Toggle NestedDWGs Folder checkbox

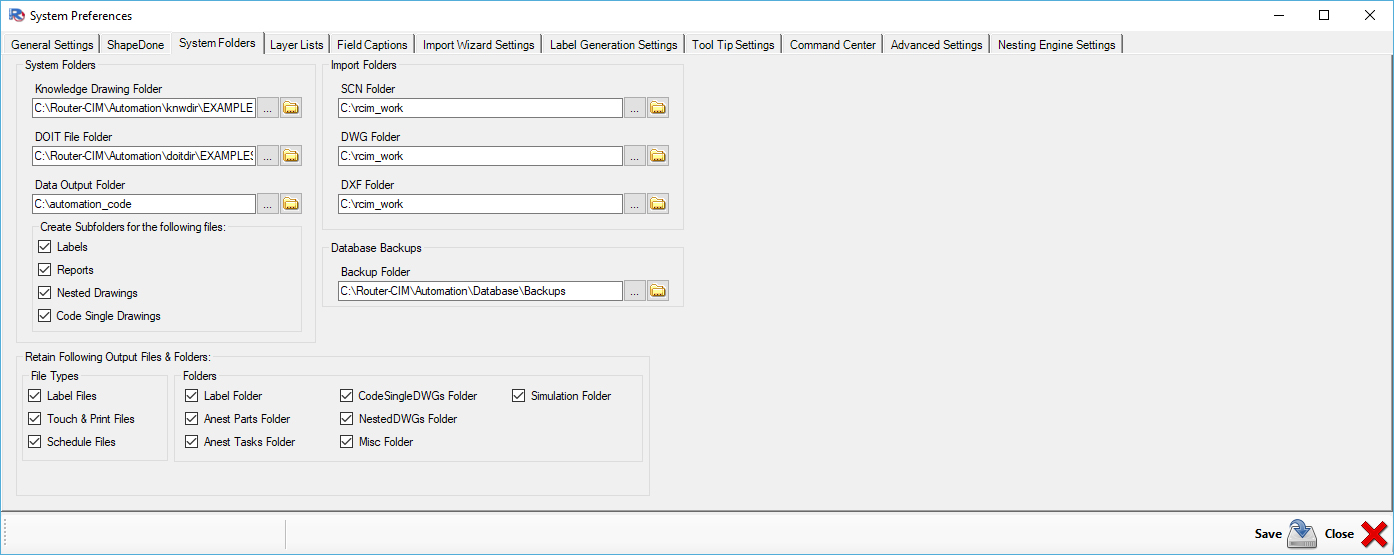click(x=347, y=419)
